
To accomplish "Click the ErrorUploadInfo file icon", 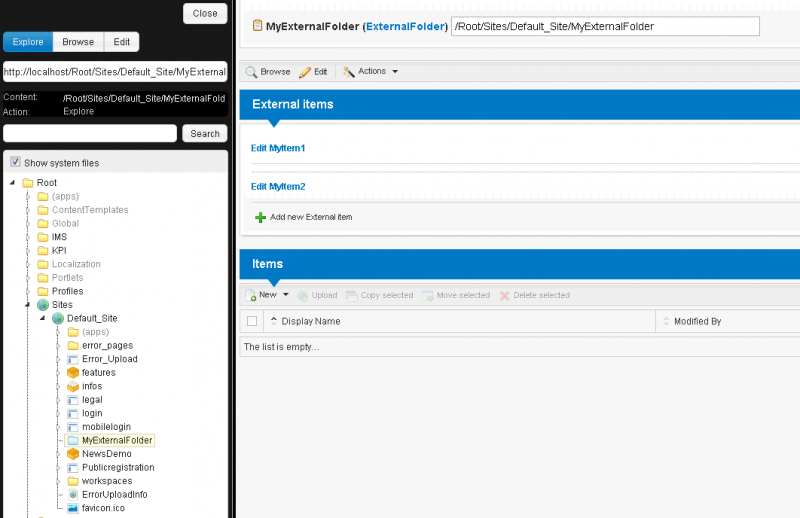I will point(73,495).
